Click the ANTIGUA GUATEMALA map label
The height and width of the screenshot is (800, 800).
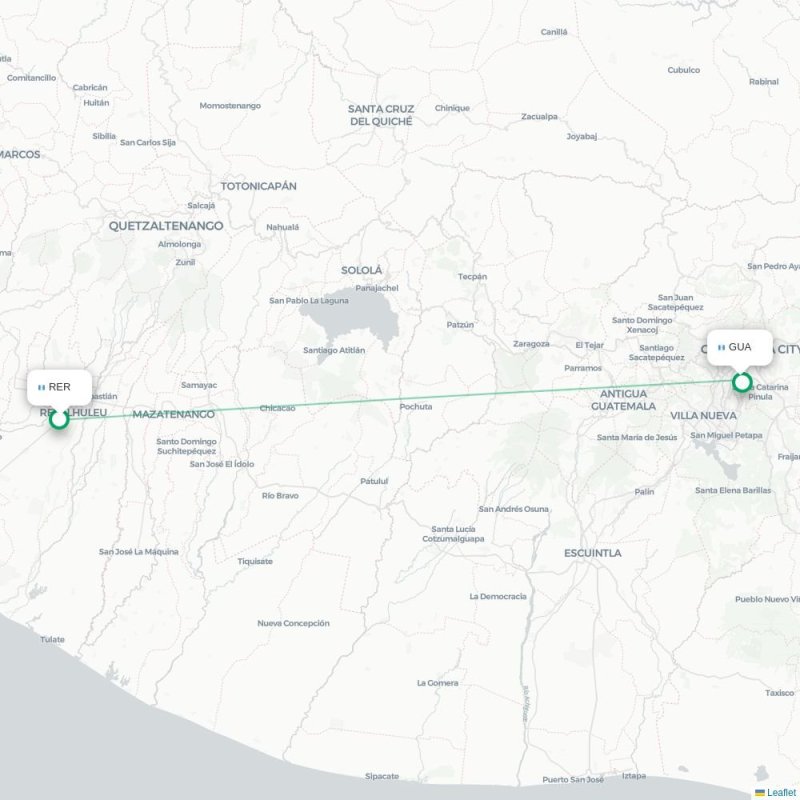[x=623, y=400]
